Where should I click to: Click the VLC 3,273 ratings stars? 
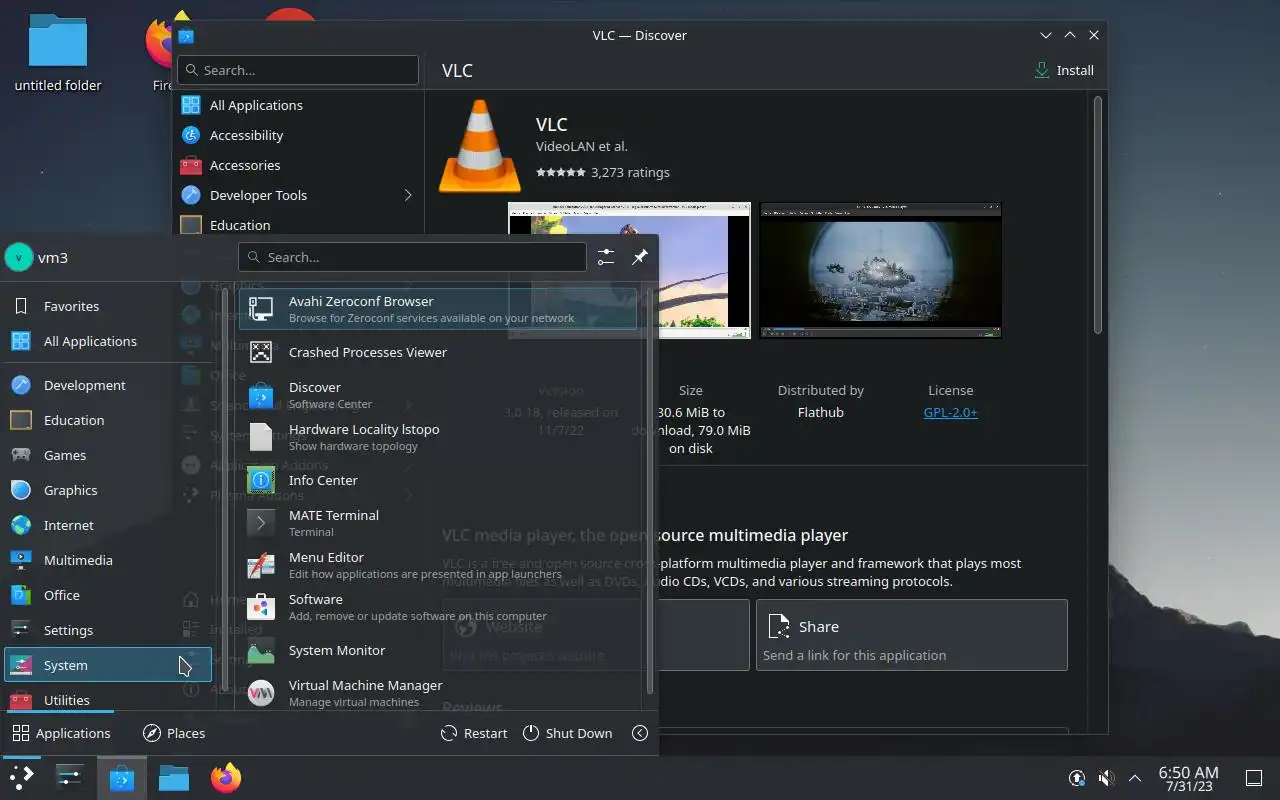tap(561, 172)
